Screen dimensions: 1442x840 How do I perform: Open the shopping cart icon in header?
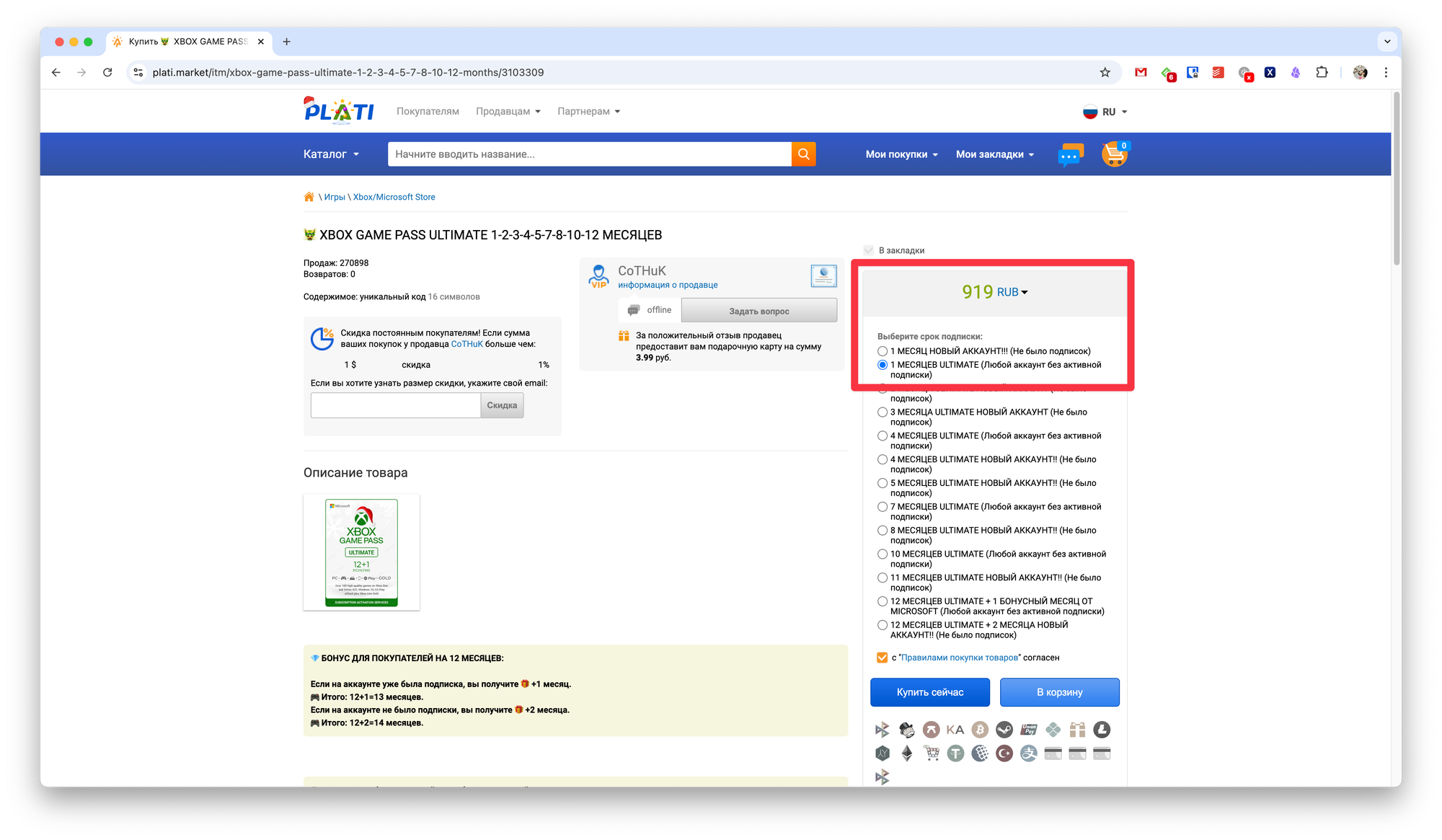(1115, 154)
